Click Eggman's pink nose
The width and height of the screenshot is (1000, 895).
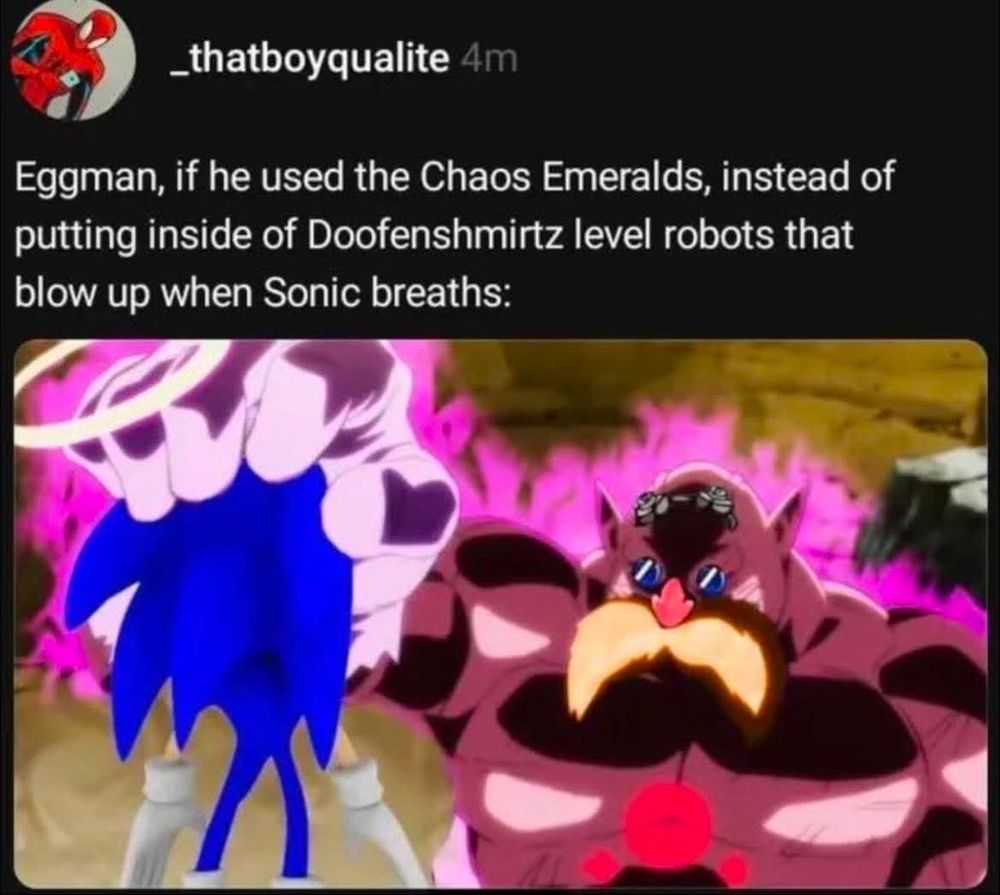[x=674, y=598]
